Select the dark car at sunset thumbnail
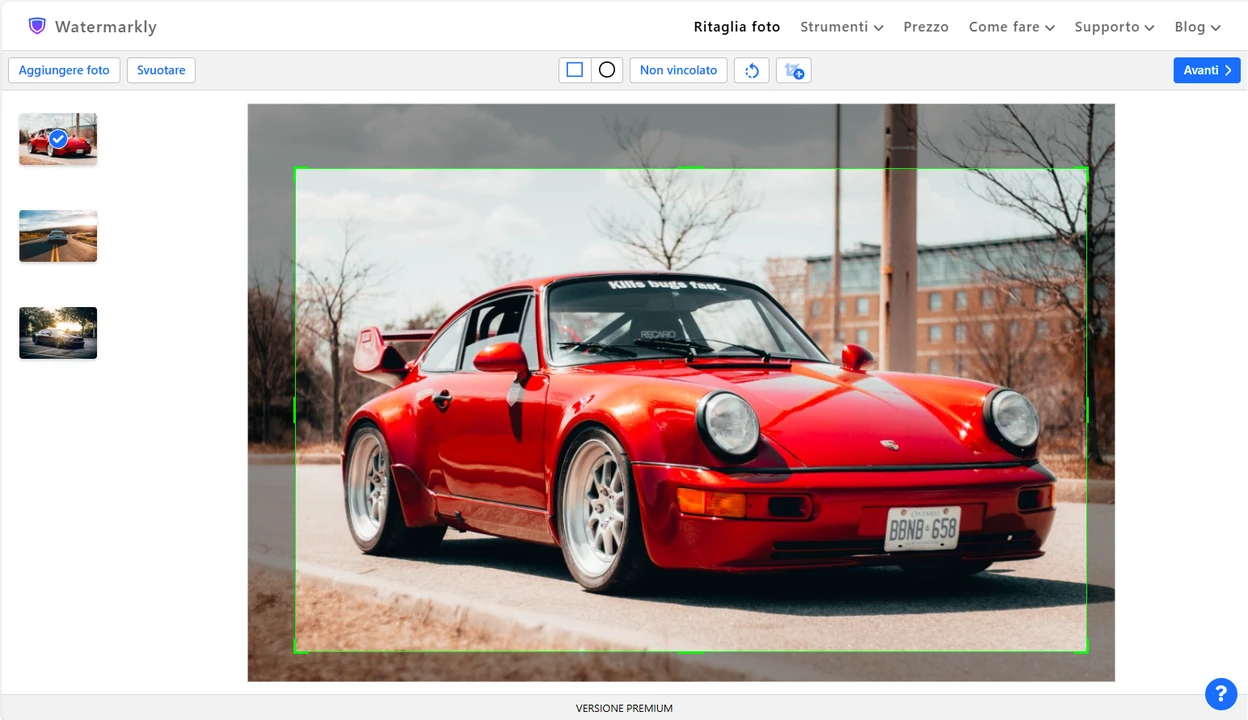 [x=58, y=333]
